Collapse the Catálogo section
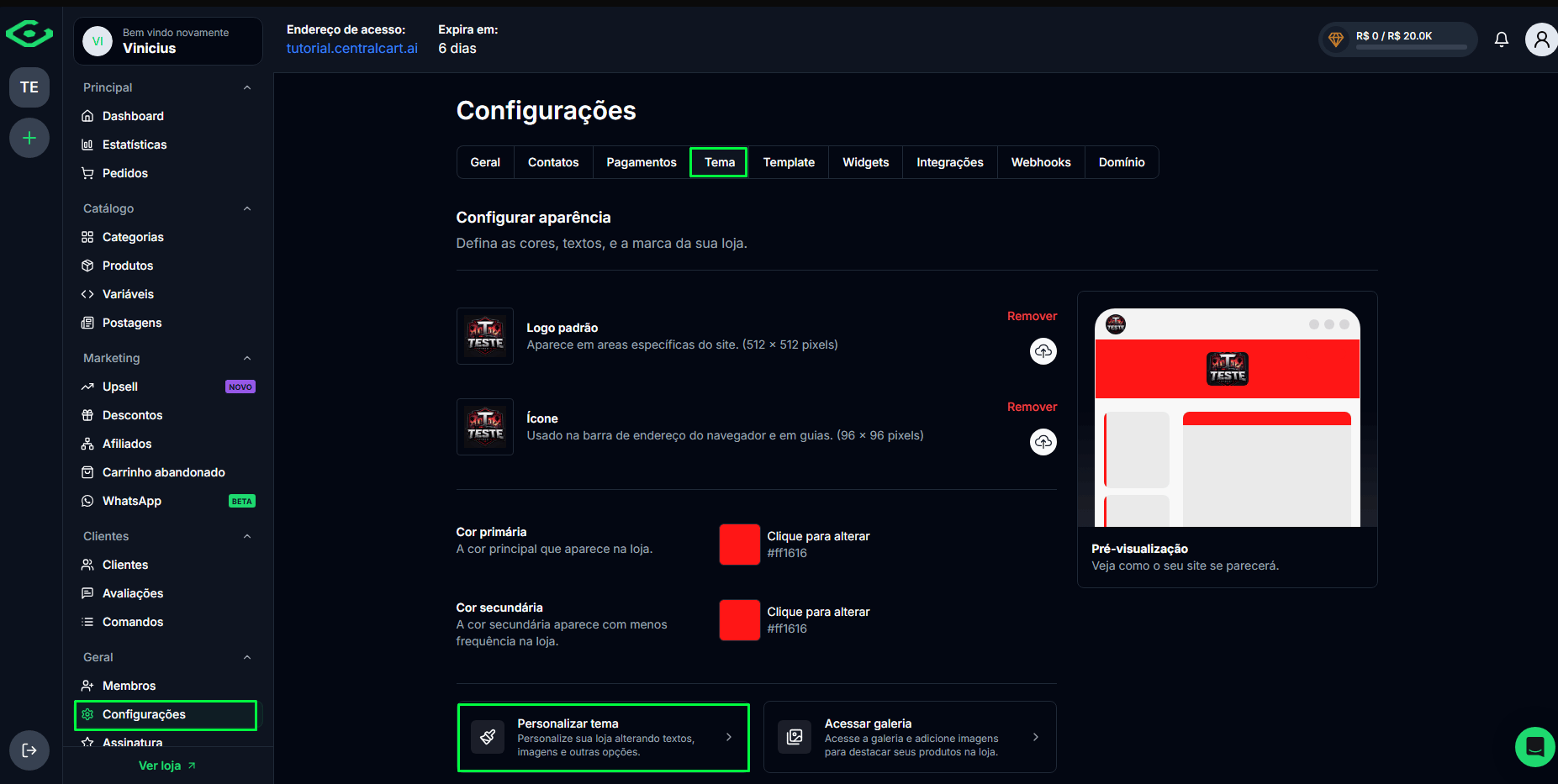The width and height of the screenshot is (1558, 784). click(247, 208)
